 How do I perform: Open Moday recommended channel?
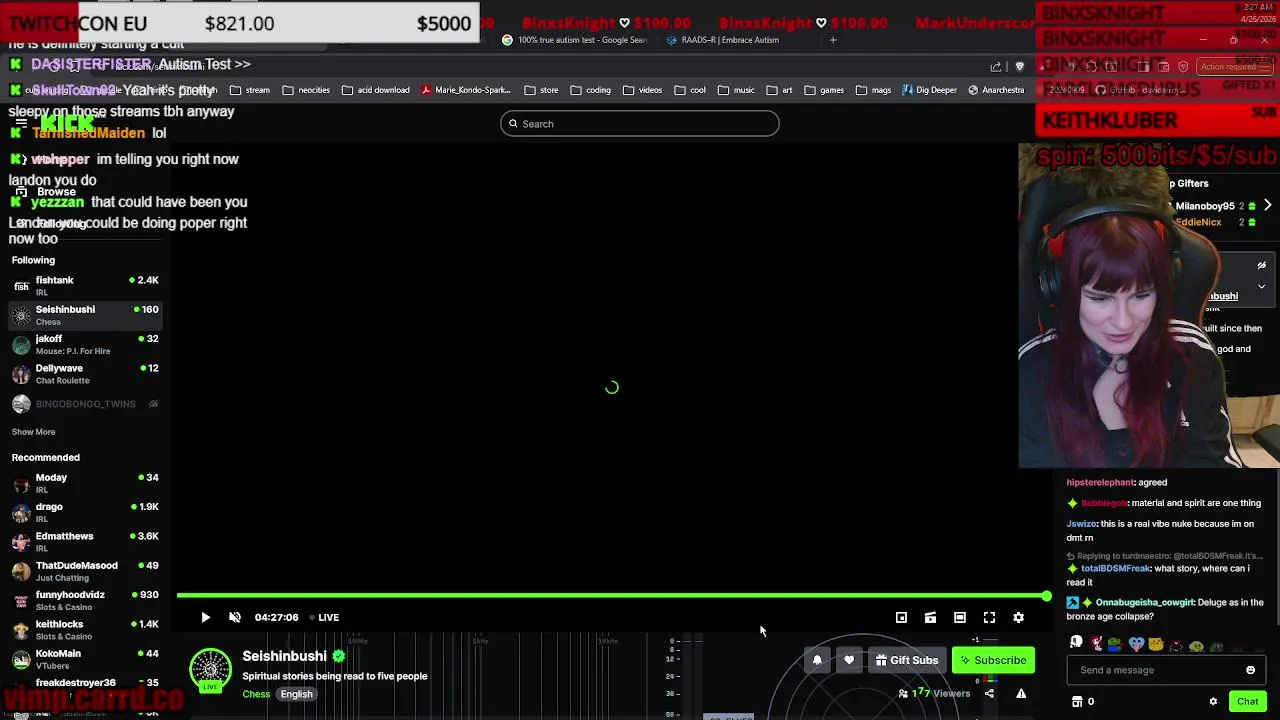[x=85, y=483]
